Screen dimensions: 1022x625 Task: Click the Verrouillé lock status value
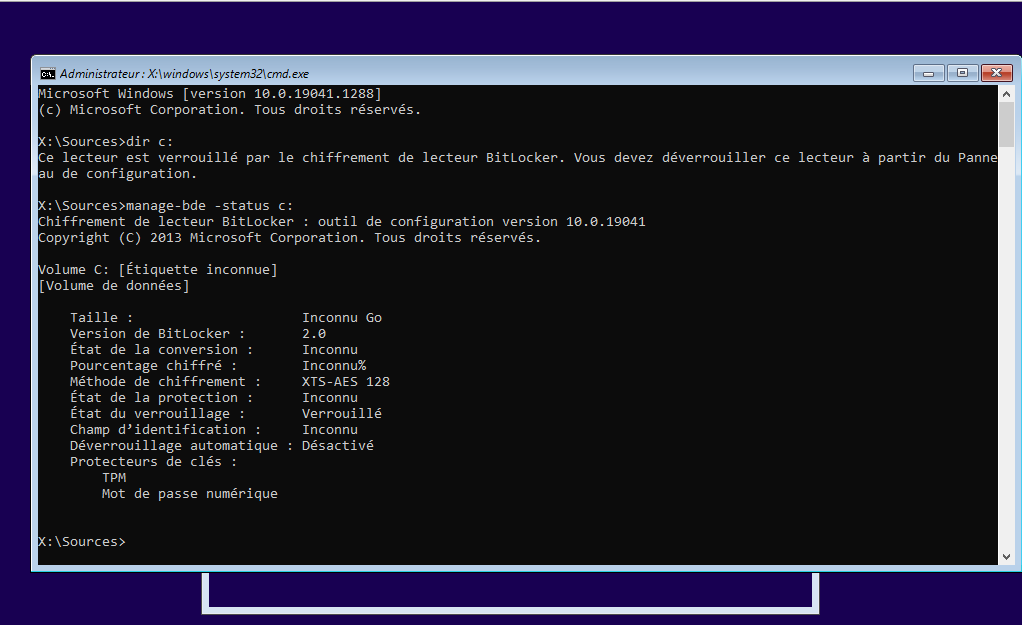coord(341,413)
